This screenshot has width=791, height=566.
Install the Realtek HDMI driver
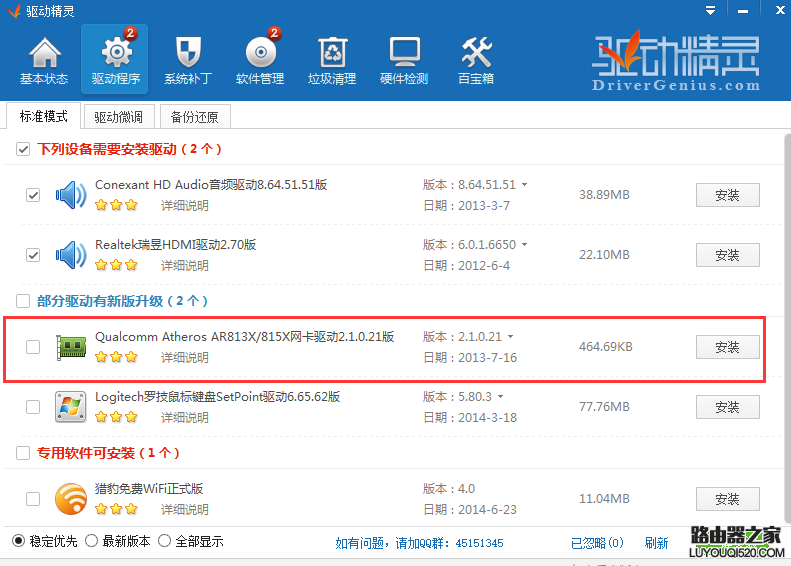click(x=727, y=255)
